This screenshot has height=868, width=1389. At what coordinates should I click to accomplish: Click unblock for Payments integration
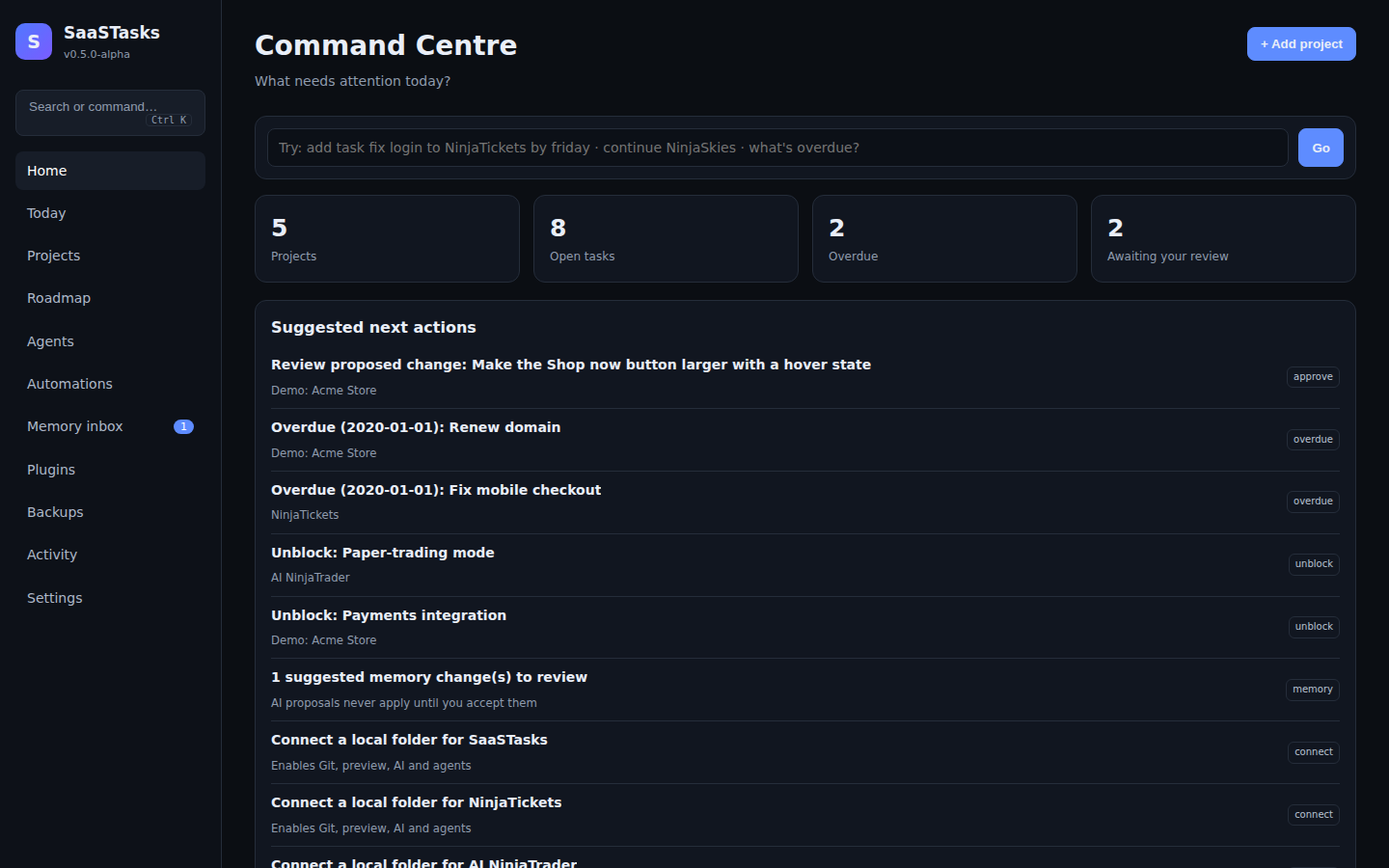pyautogui.click(x=1314, y=627)
